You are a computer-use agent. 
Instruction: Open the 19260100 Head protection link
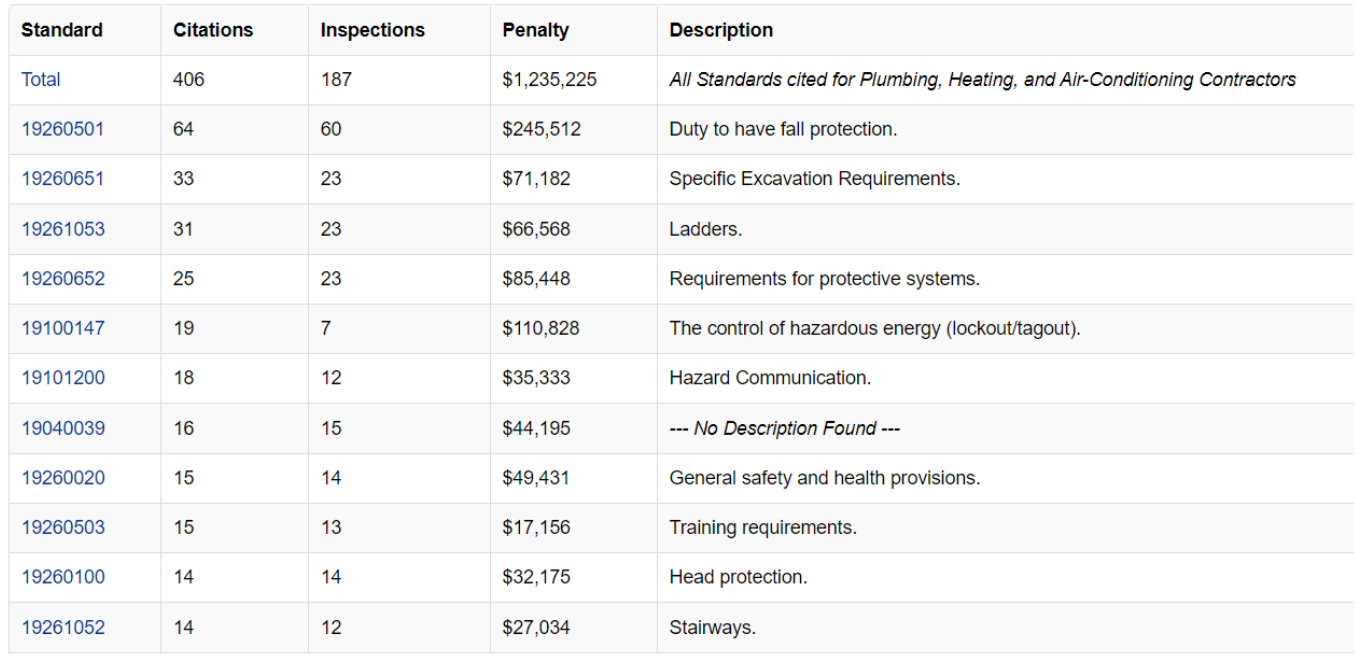pos(63,577)
